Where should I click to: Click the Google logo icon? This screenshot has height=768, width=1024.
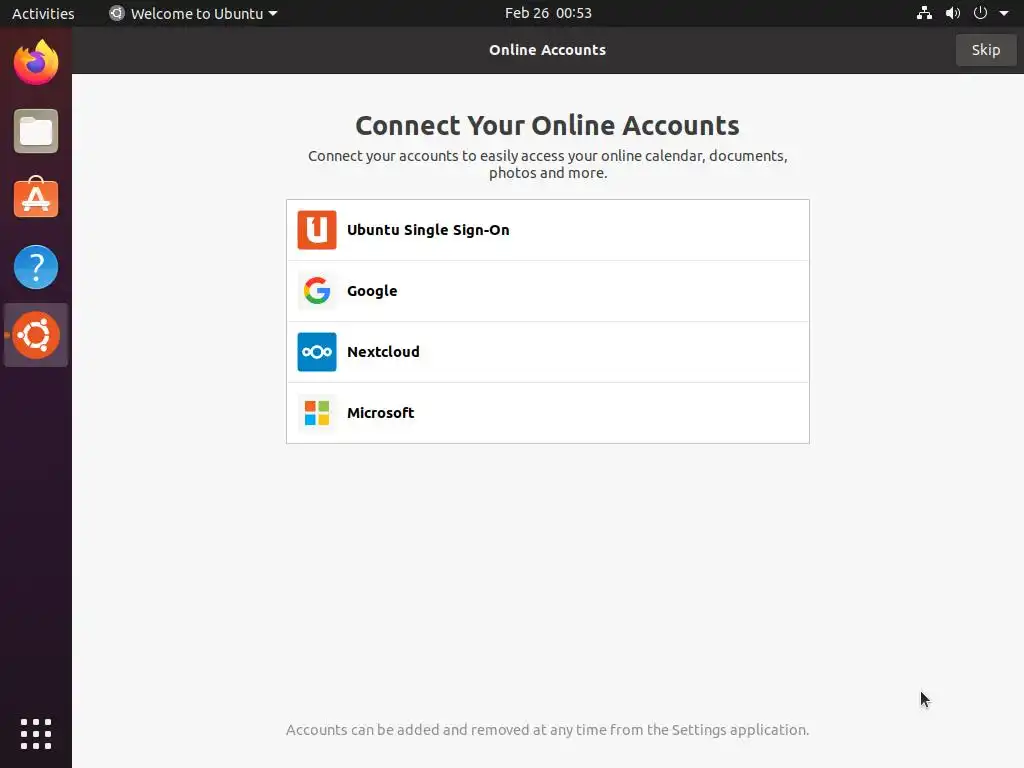pos(317,291)
